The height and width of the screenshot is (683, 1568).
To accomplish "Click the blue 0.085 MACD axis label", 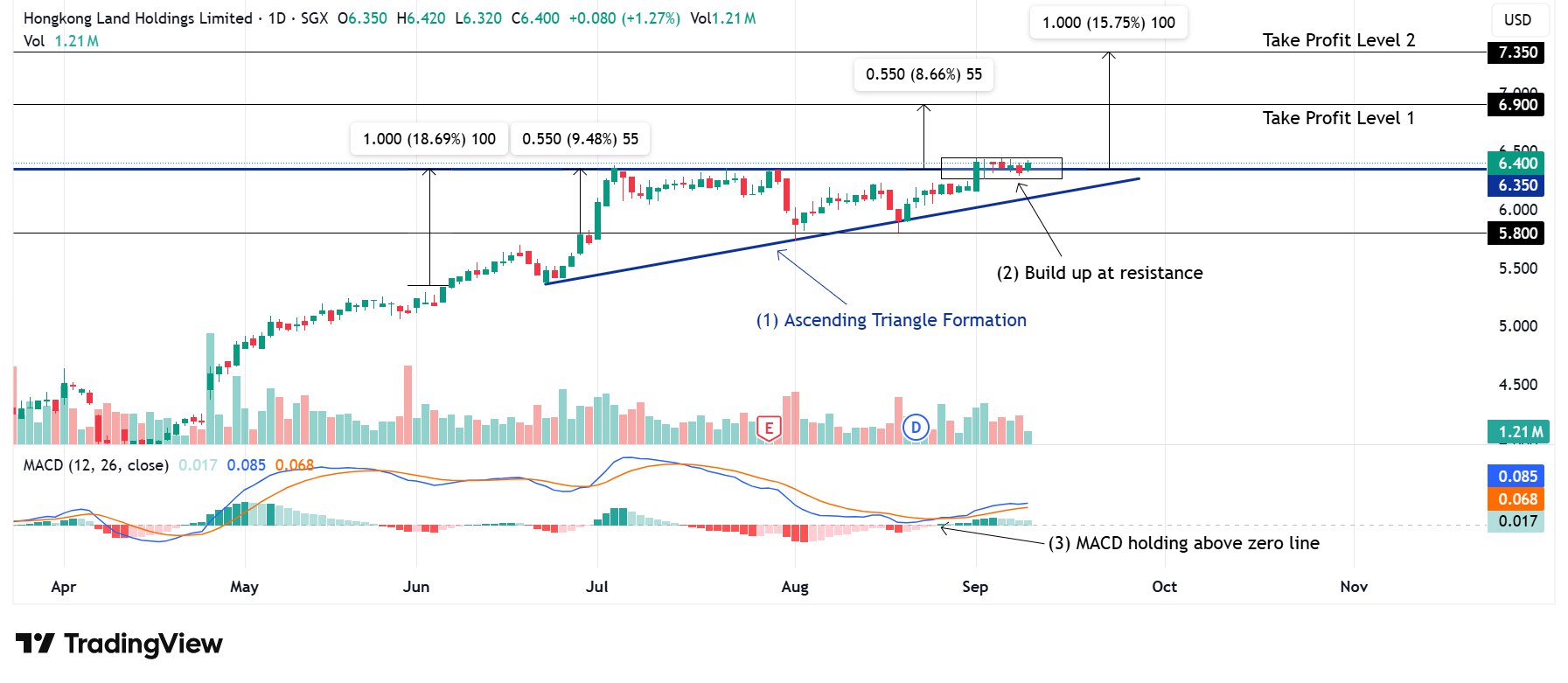I will (x=1517, y=477).
